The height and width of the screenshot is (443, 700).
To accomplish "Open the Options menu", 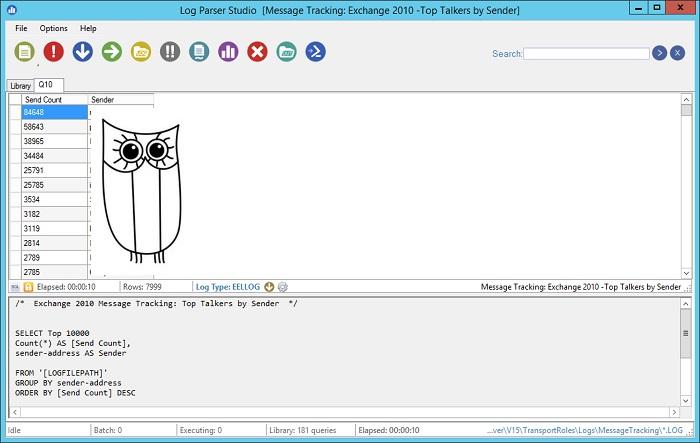I will [x=54, y=28].
